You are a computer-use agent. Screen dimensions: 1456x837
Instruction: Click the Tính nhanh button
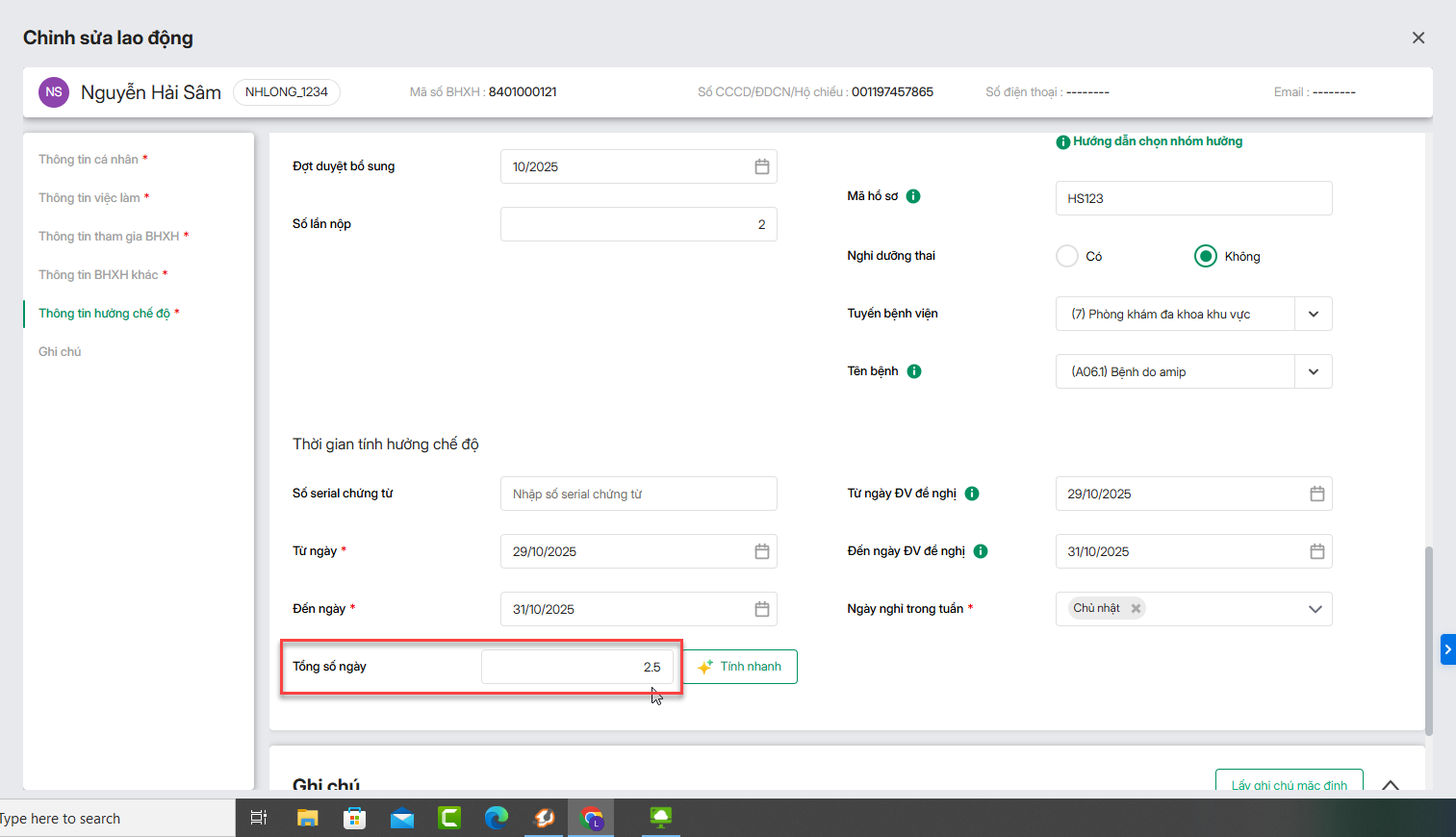[740, 667]
